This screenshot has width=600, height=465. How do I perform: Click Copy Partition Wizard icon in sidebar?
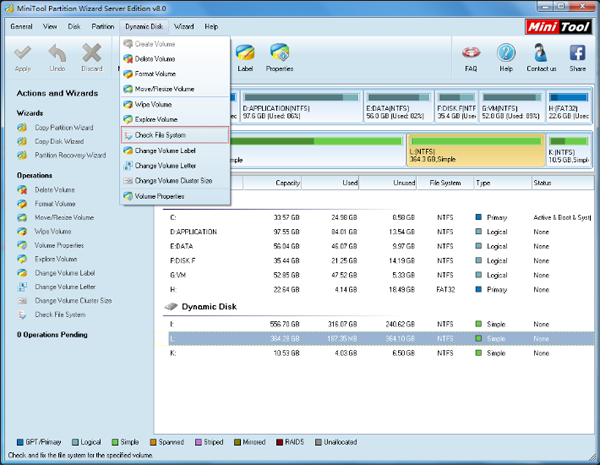click(22, 127)
